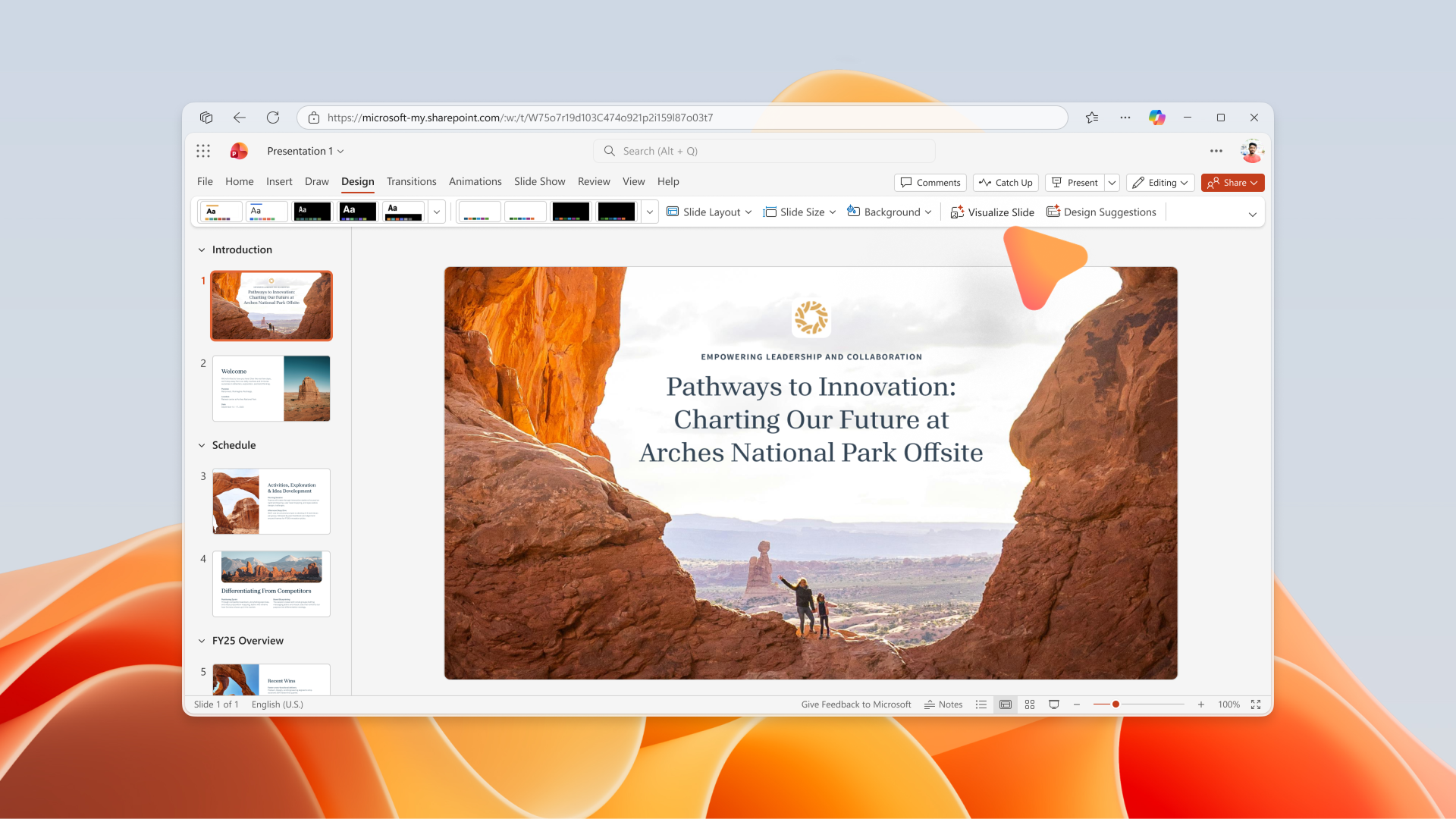The height and width of the screenshot is (819, 1456).
Task: Collapse the Schedule section
Action: [202, 445]
